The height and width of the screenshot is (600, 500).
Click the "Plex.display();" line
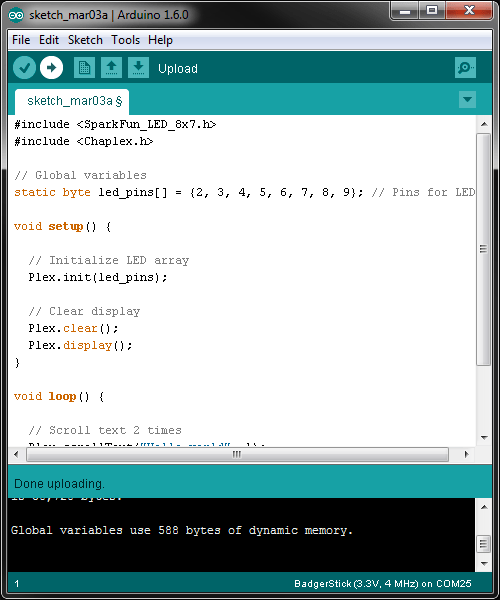80,345
